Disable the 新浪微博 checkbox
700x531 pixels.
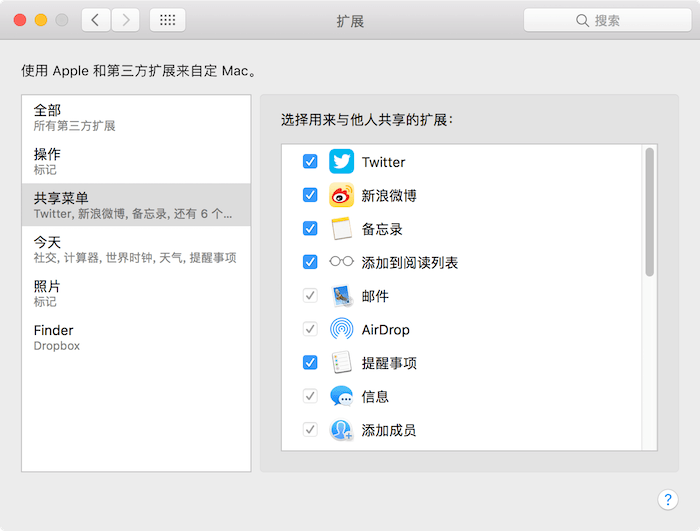pos(310,195)
